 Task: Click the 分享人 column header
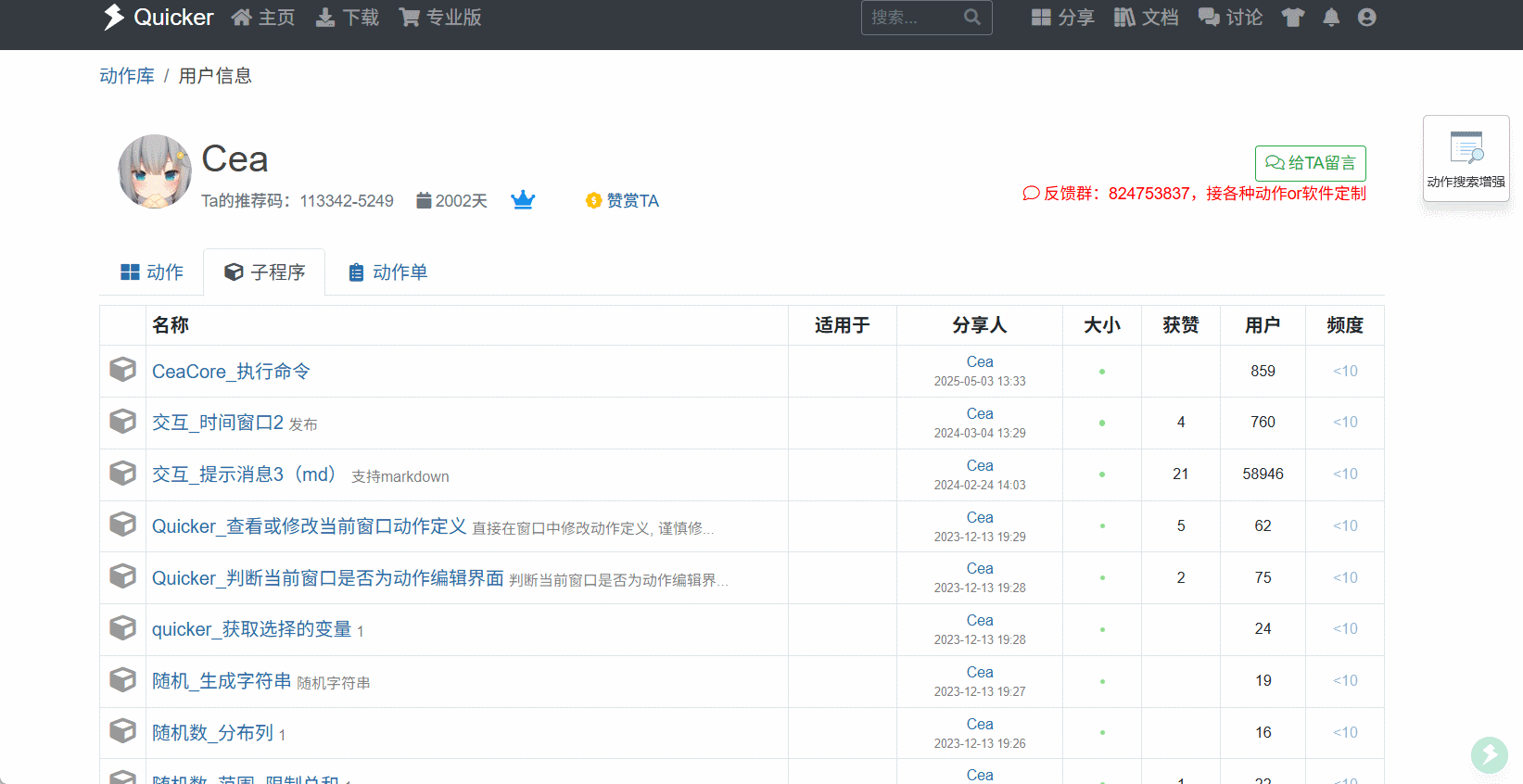click(980, 325)
